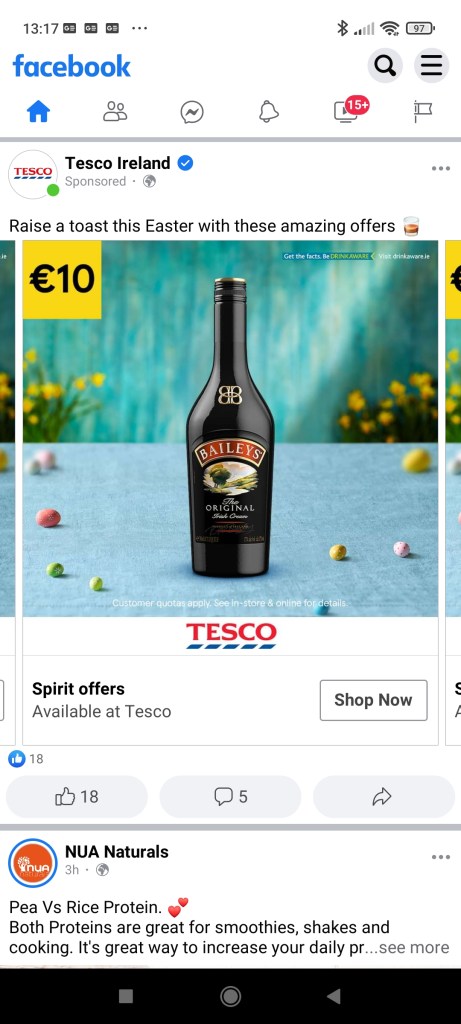Open Tesco Ireland profile picture
The height and width of the screenshot is (1024, 461).
click(x=33, y=174)
